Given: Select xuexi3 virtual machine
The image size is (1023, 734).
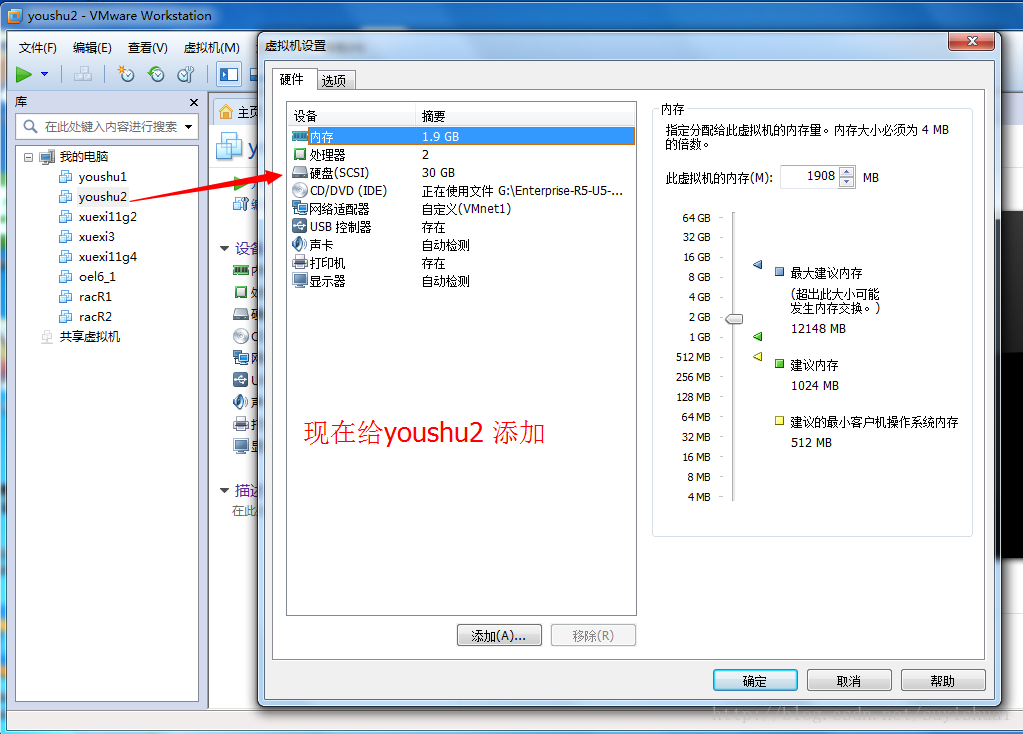Looking at the screenshot, I should coord(97,237).
